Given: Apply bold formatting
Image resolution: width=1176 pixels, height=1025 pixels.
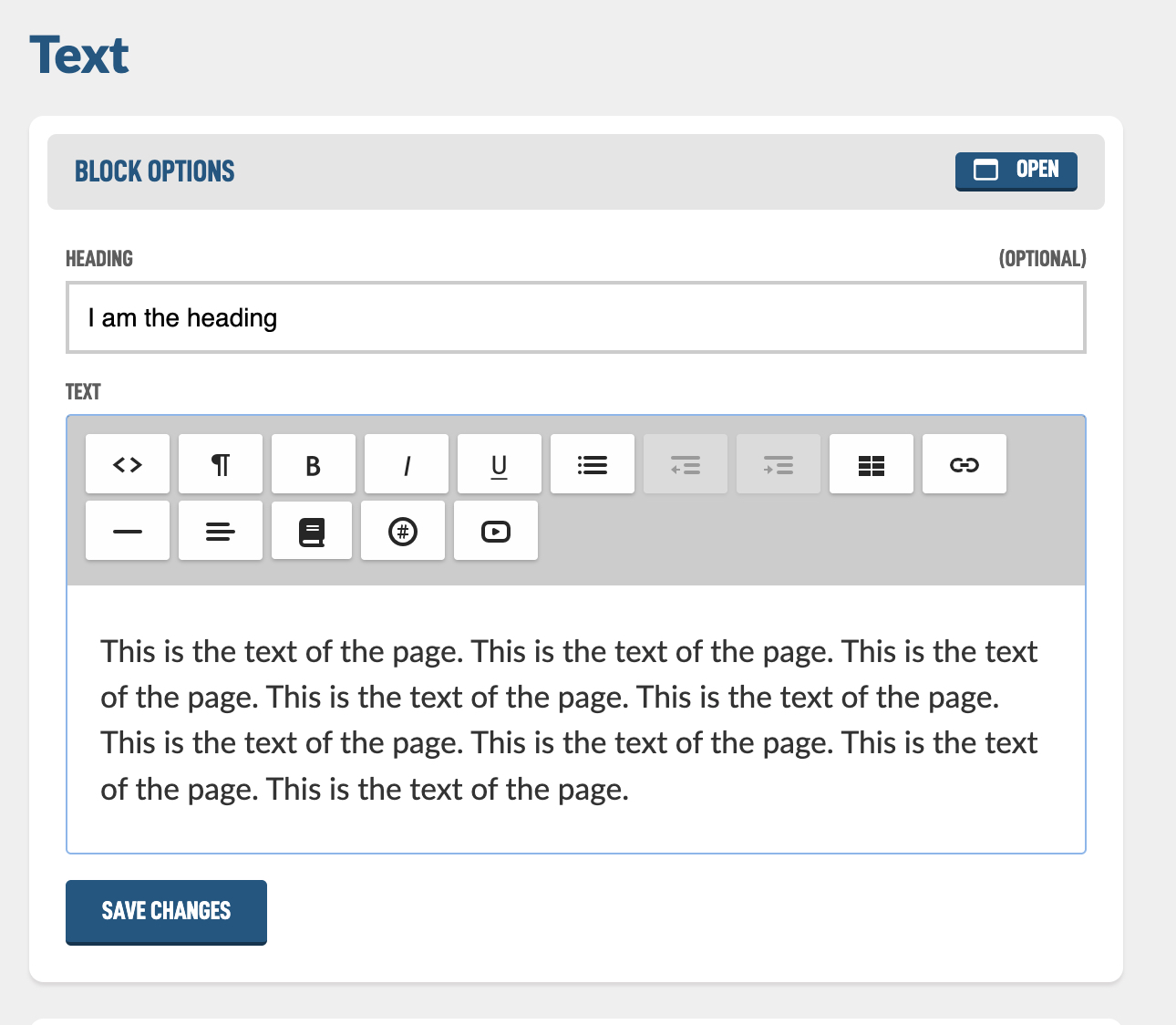Looking at the screenshot, I should (x=314, y=464).
